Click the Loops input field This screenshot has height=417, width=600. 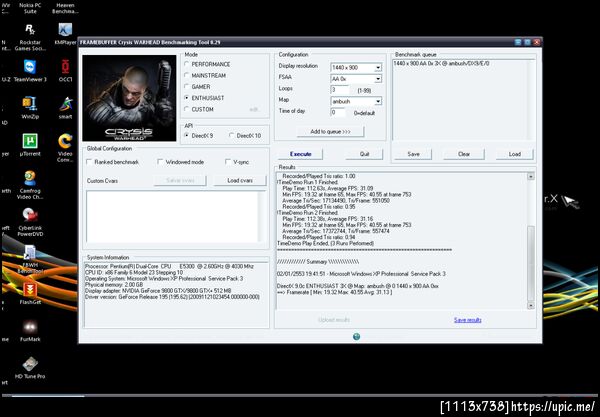coord(339,90)
